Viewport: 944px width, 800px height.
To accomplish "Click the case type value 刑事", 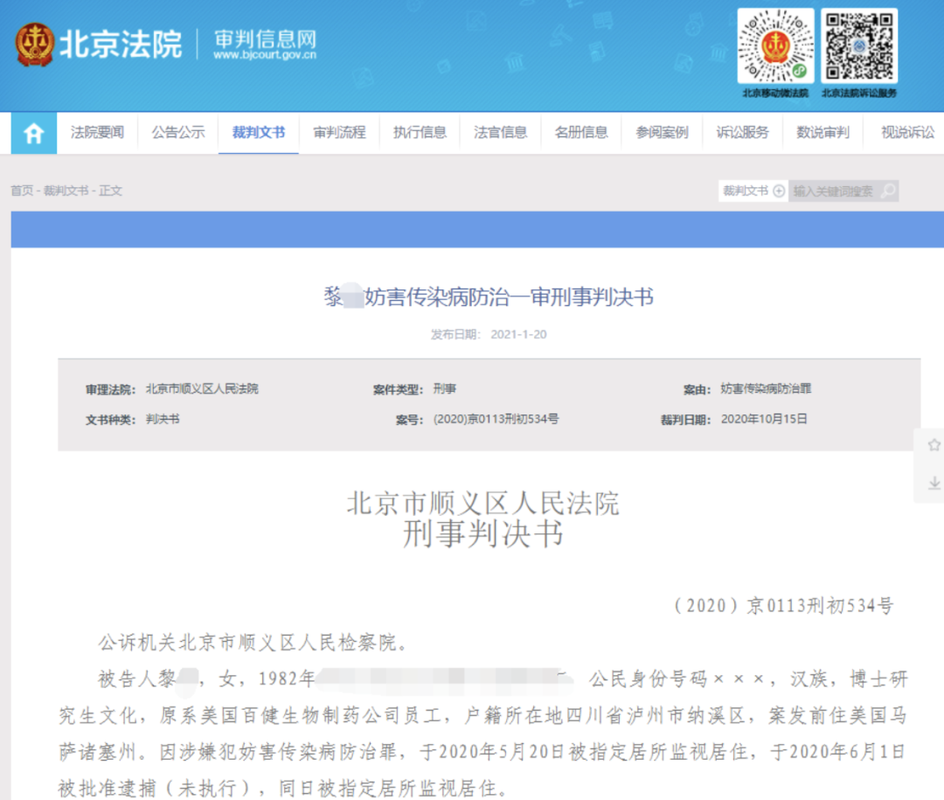I will coord(444,389).
